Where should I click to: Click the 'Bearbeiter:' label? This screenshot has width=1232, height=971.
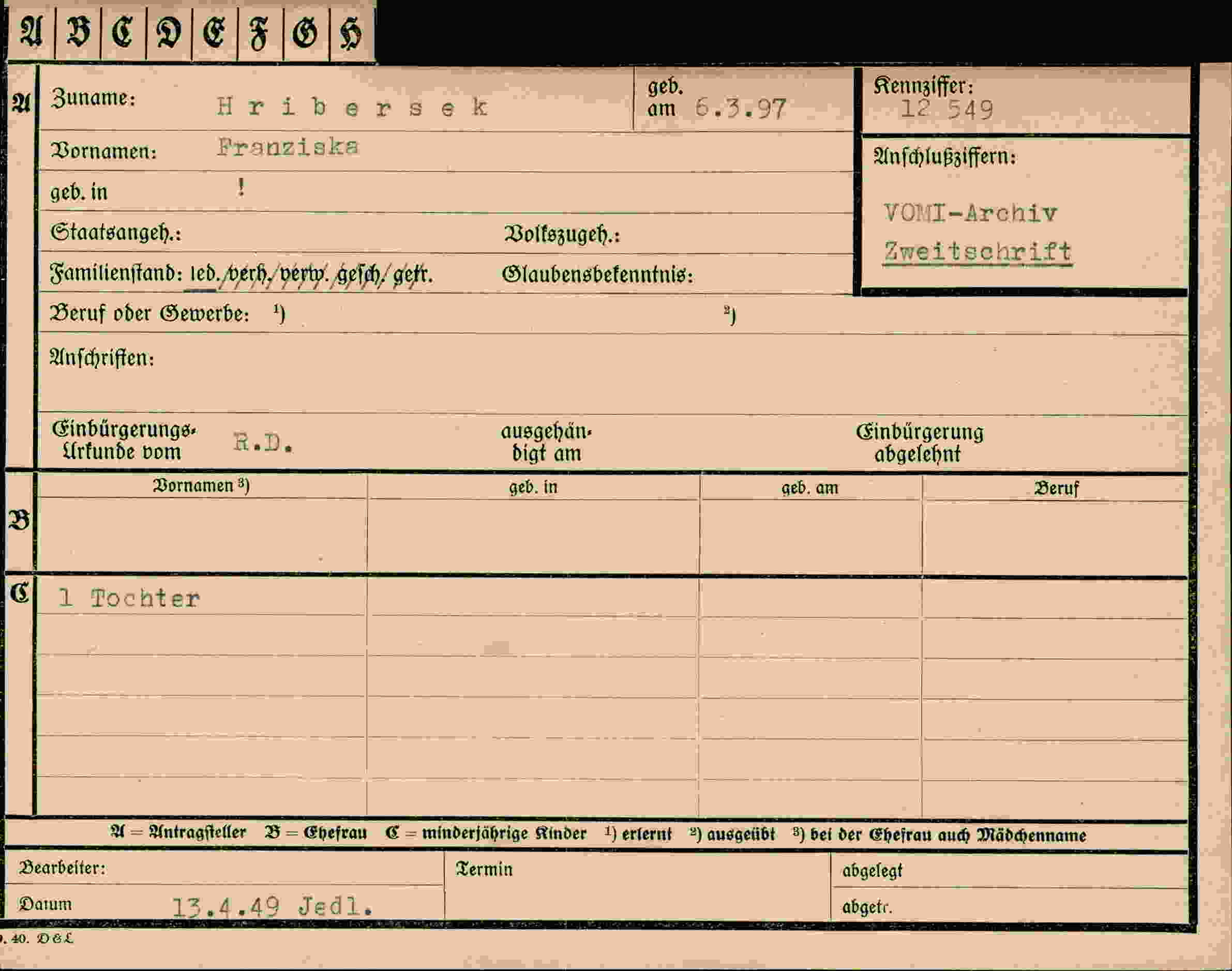(x=62, y=868)
